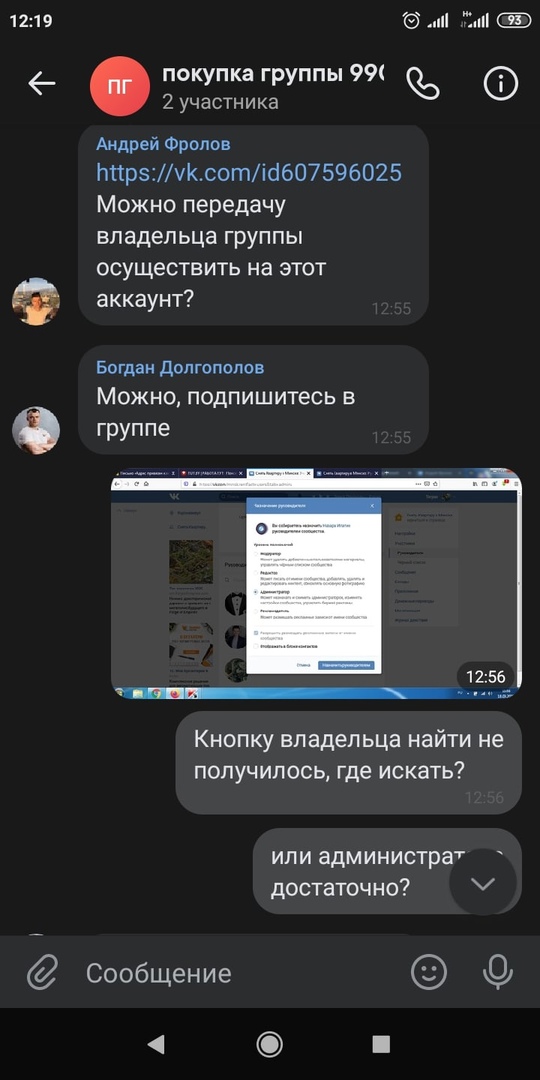
Task: Tap the Android recent apps square
Action: point(381,1044)
